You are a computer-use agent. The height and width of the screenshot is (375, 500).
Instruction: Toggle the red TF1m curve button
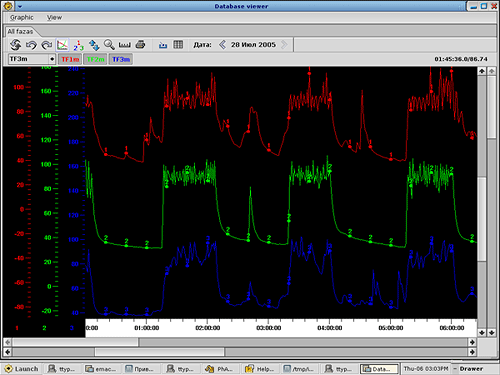[70, 59]
